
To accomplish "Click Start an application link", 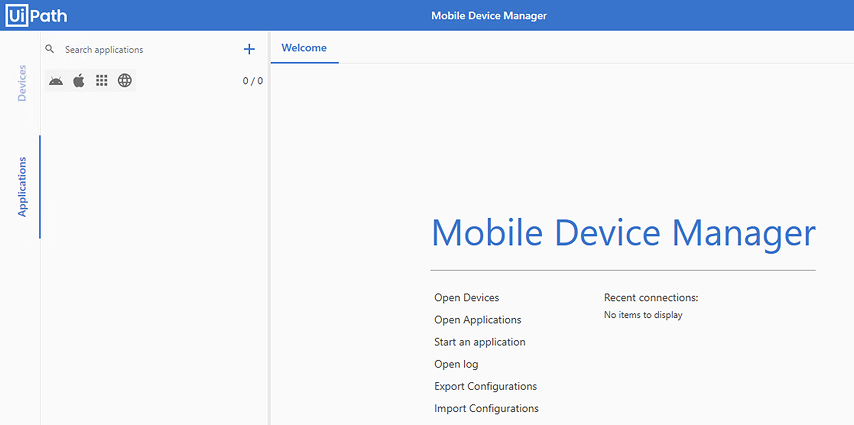I will click(480, 342).
